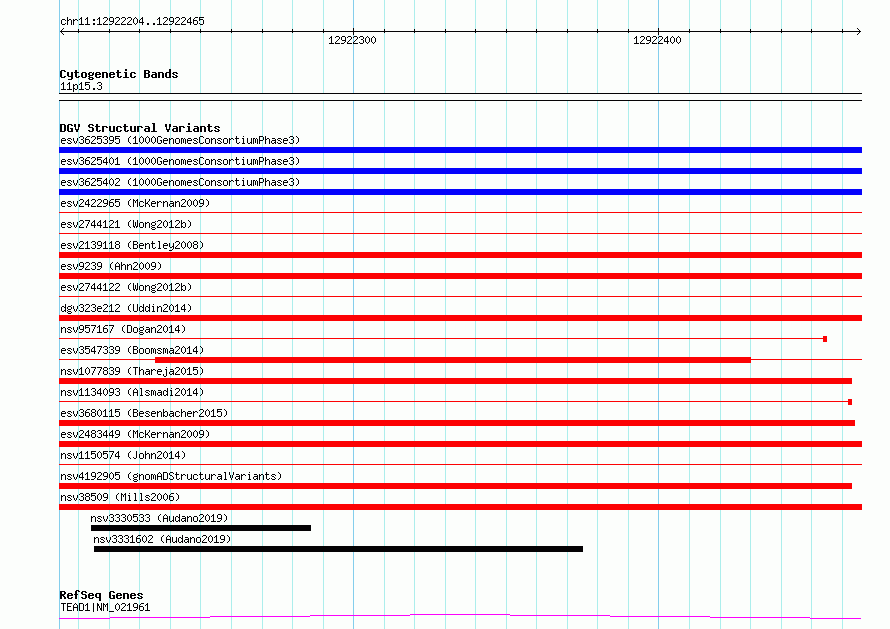Click the nsv1077839 (Thareja2015) label
The width and height of the screenshot is (890, 629).
[x=132, y=371]
